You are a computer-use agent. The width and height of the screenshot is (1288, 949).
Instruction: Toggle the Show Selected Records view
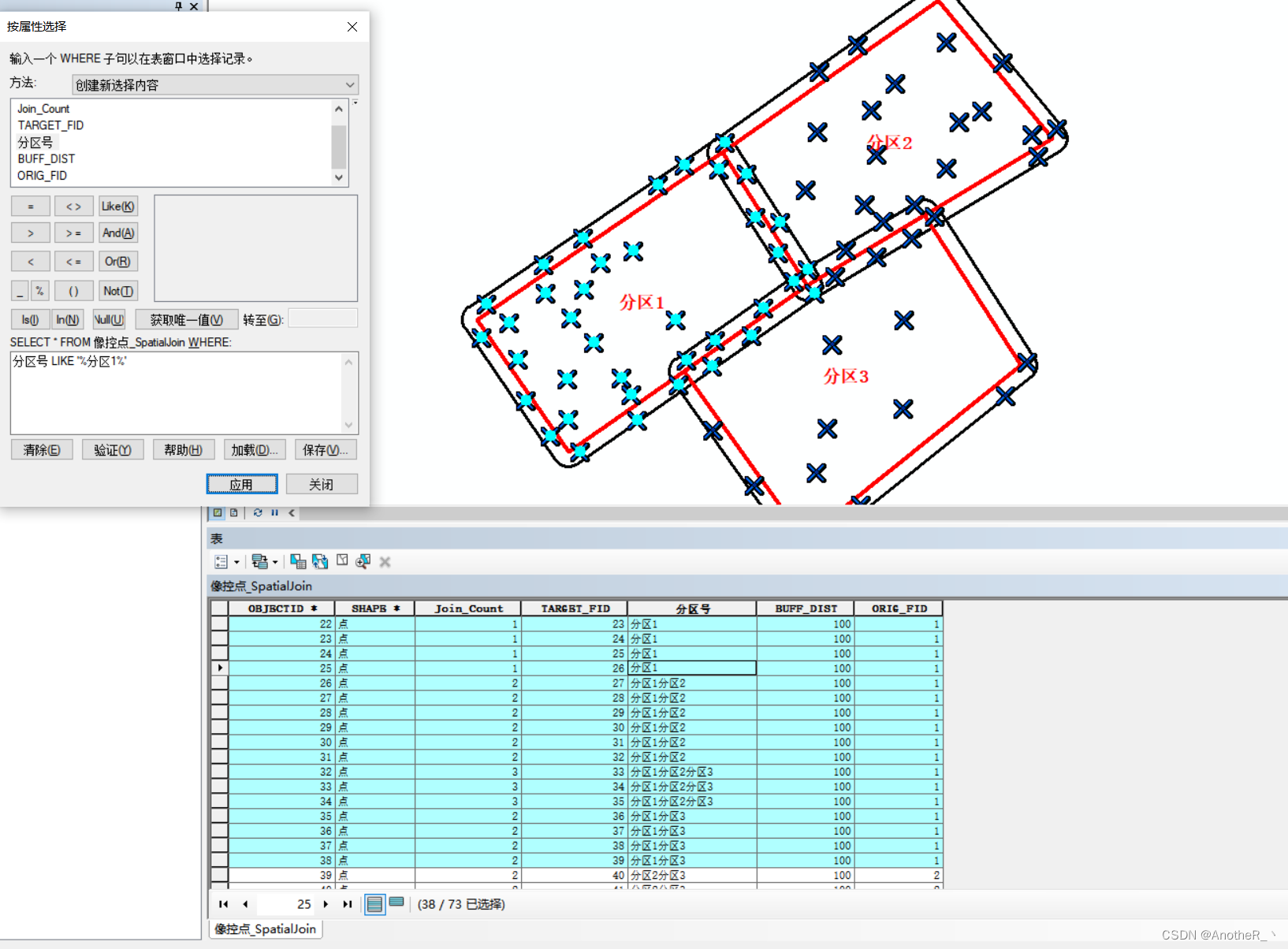(396, 904)
